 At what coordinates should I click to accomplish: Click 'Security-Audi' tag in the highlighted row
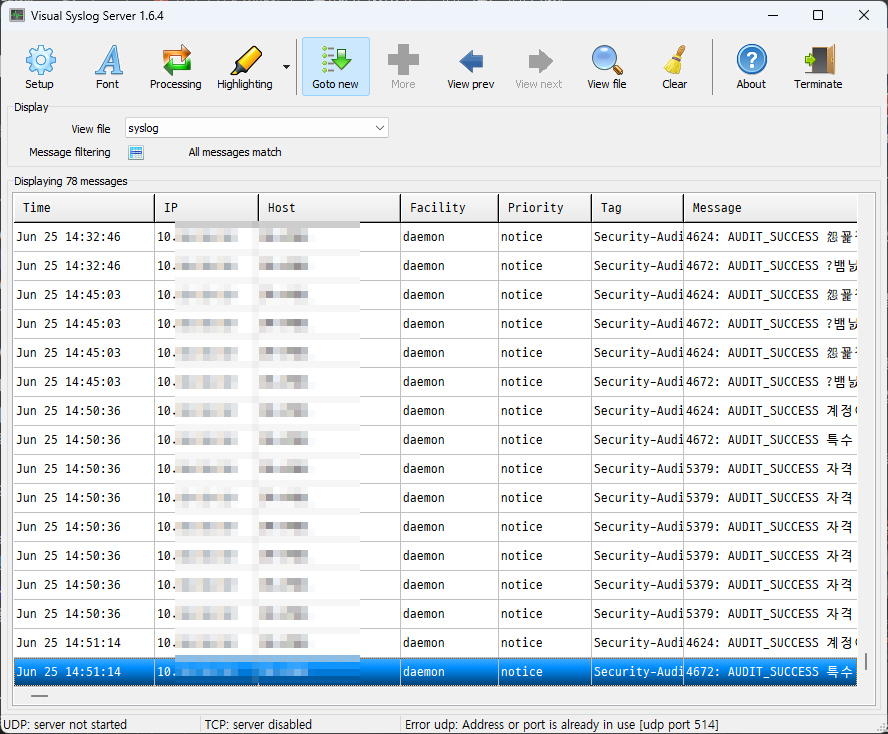tap(638, 672)
